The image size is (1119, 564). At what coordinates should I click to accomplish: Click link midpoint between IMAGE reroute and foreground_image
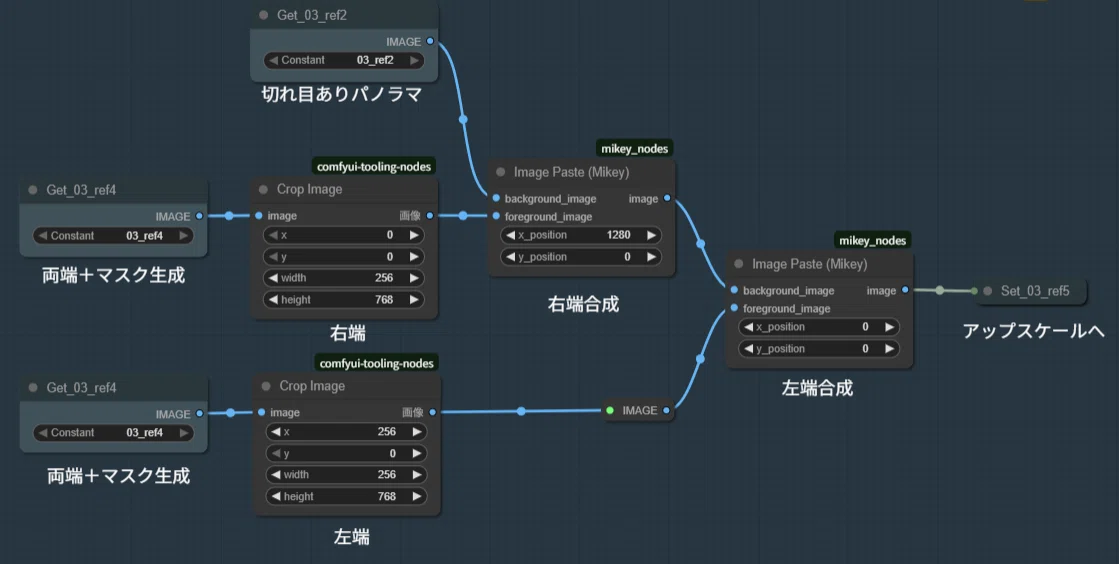(700, 359)
